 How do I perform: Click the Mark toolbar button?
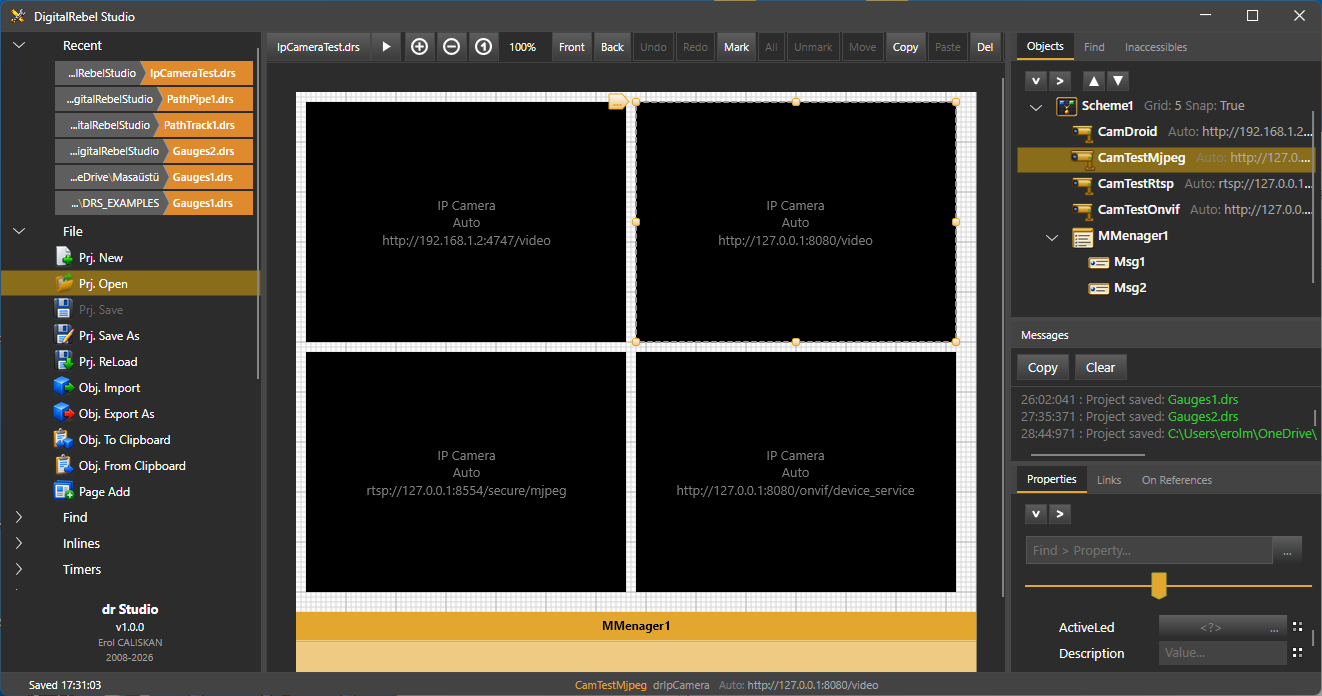click(737, 47)
